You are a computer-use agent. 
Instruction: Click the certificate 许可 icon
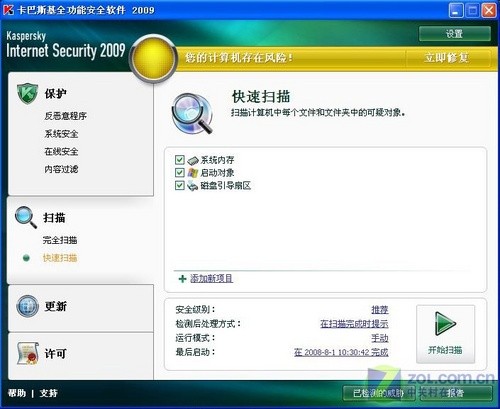pos(28,353)
